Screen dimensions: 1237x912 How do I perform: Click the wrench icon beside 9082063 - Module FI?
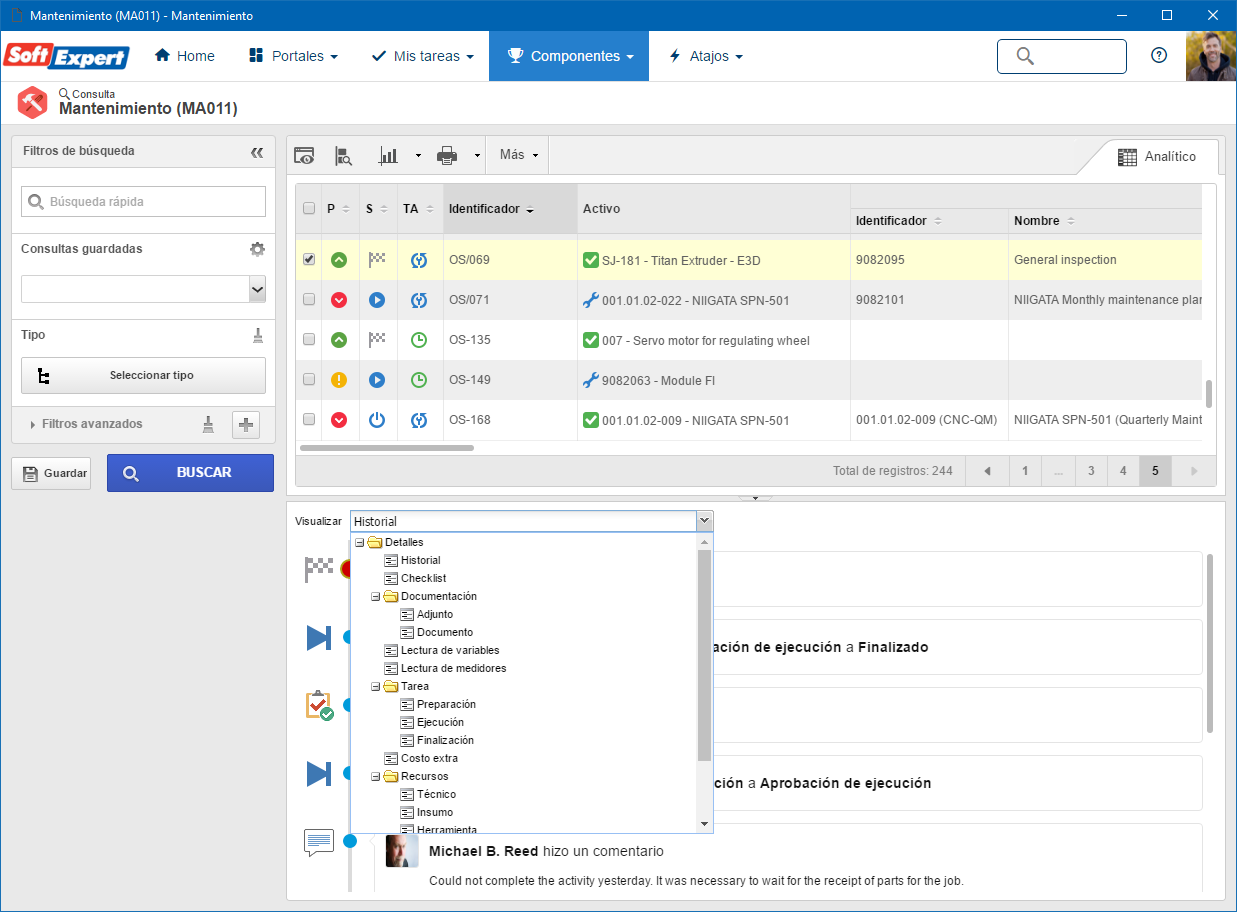[590, 380]
